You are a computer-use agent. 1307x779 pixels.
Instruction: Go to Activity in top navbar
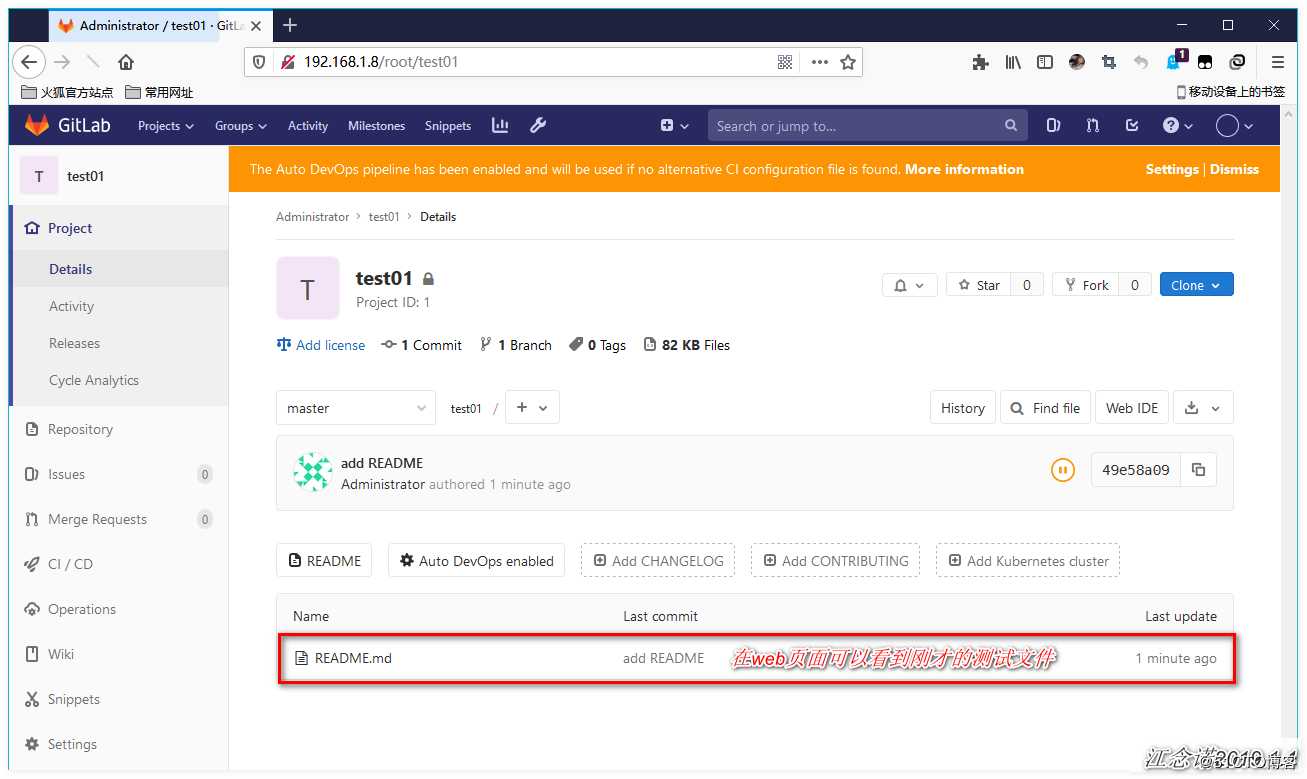click(x=308, y=126)
